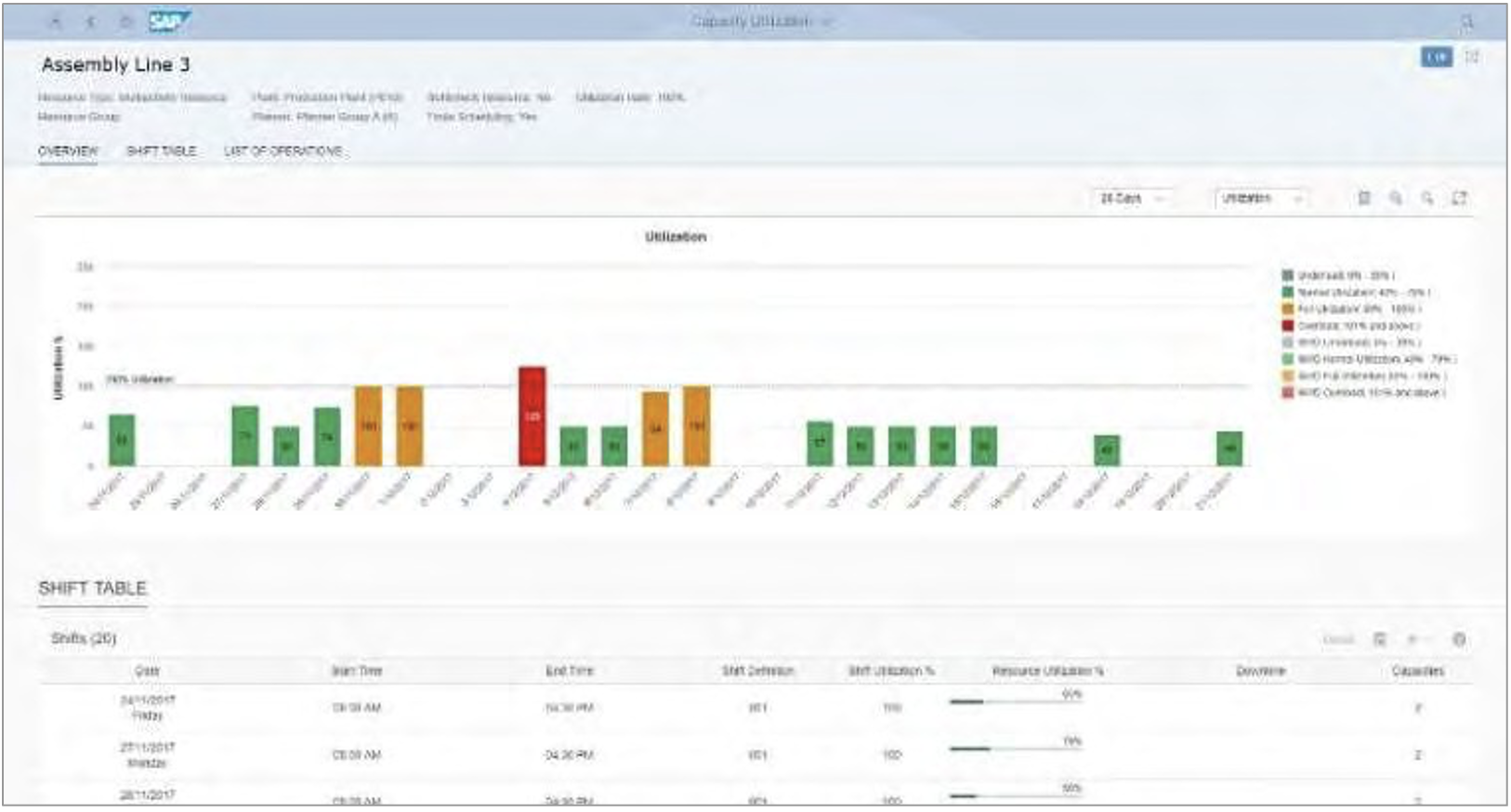The height and width of the screenshot is (812, 1511).
Task: Open the search icon in header
Action: coord(1467,21)
